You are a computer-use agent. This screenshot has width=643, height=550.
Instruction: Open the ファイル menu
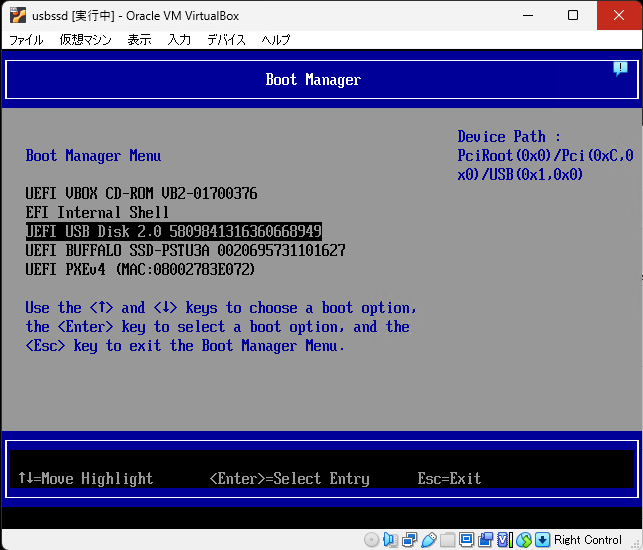[26, 40]
